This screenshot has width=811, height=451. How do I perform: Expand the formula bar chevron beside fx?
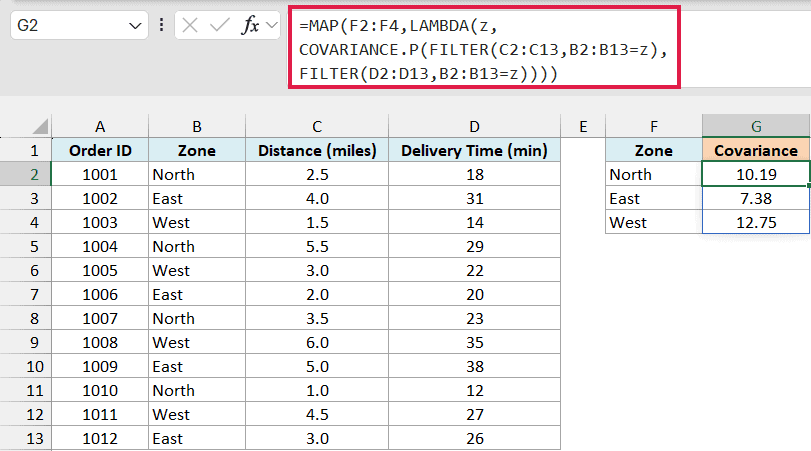tap(272, 25)
